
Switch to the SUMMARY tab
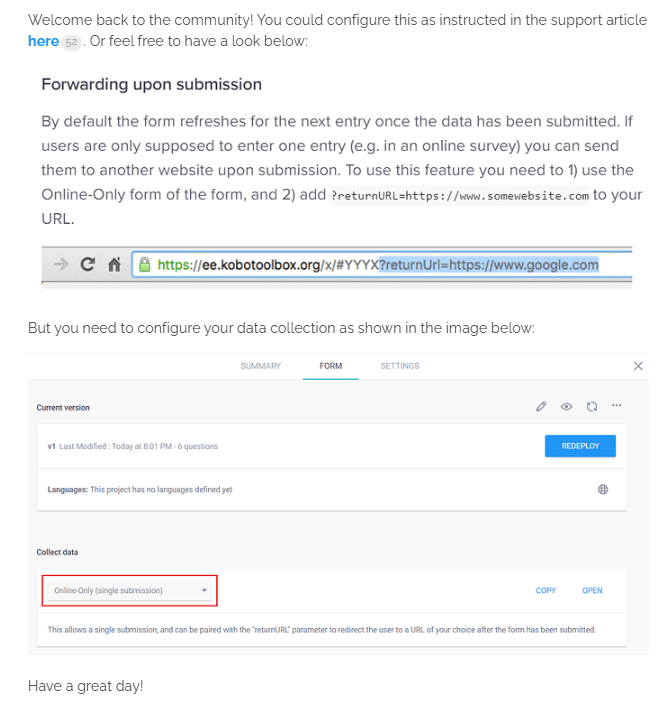[260, 366]
